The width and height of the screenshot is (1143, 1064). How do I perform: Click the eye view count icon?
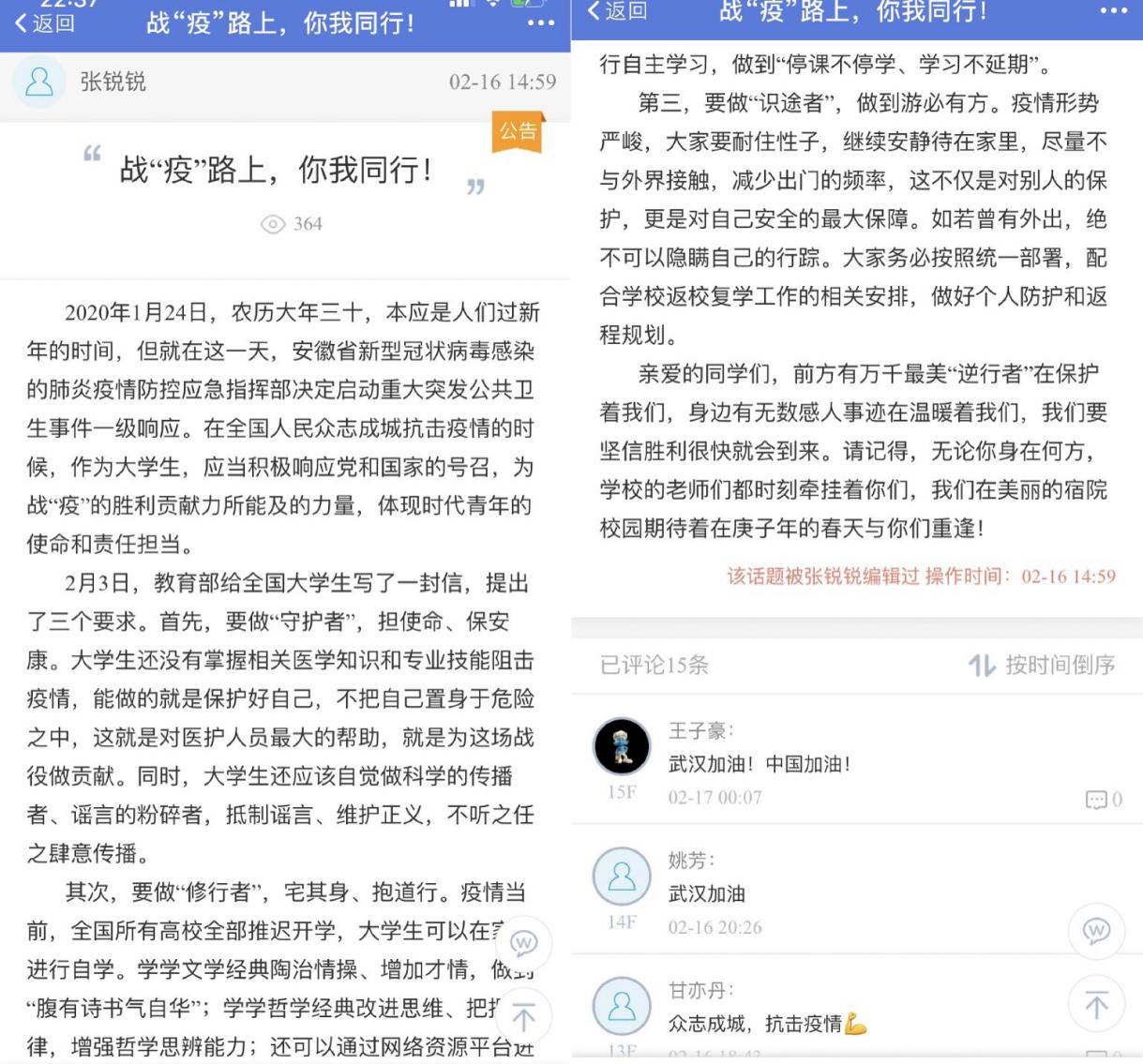(272, 224)
